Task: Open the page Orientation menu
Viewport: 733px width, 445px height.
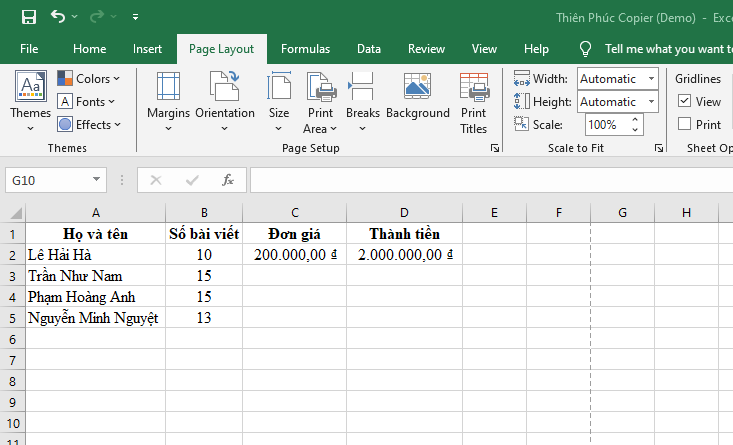Action: pyautogui.click(x=225, y=101)
